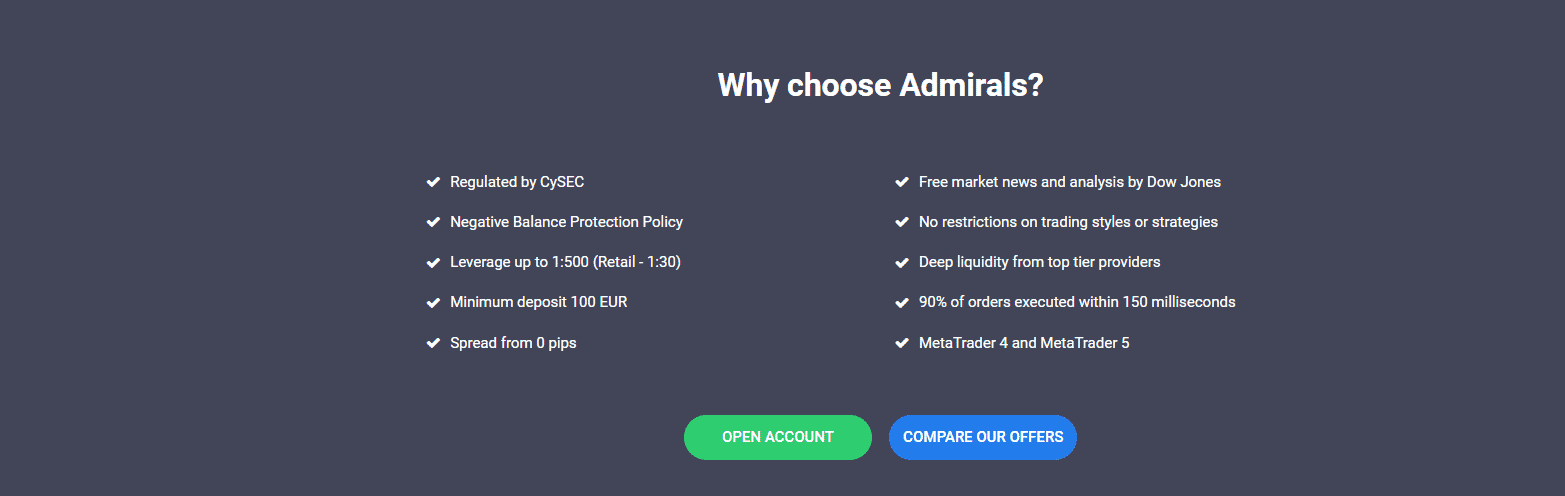Open a new account with the green button
This screenshot has height=496, width=1565.
tap(778, 437)
